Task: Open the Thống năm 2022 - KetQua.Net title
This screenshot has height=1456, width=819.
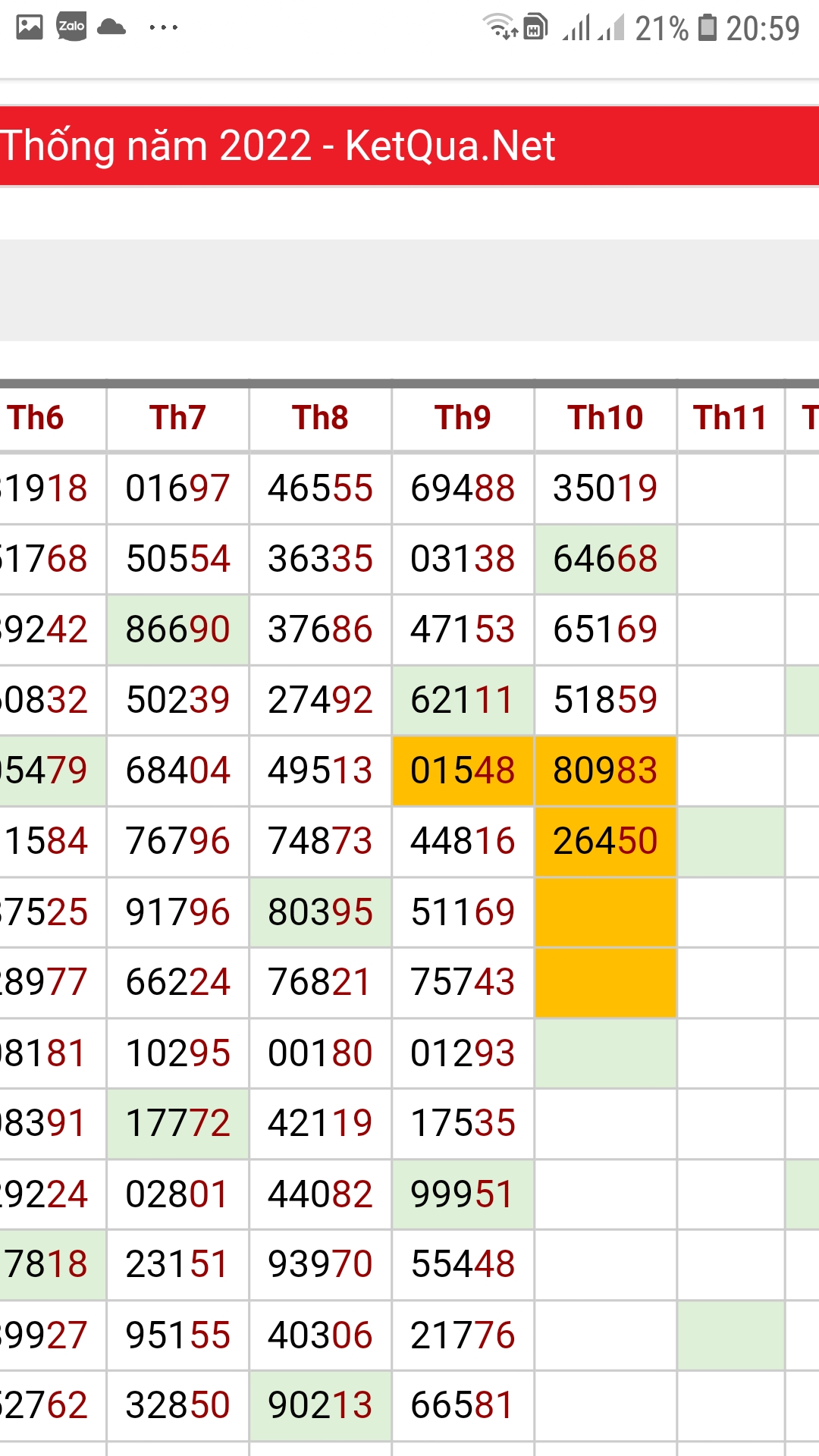Action: point(278,146)
